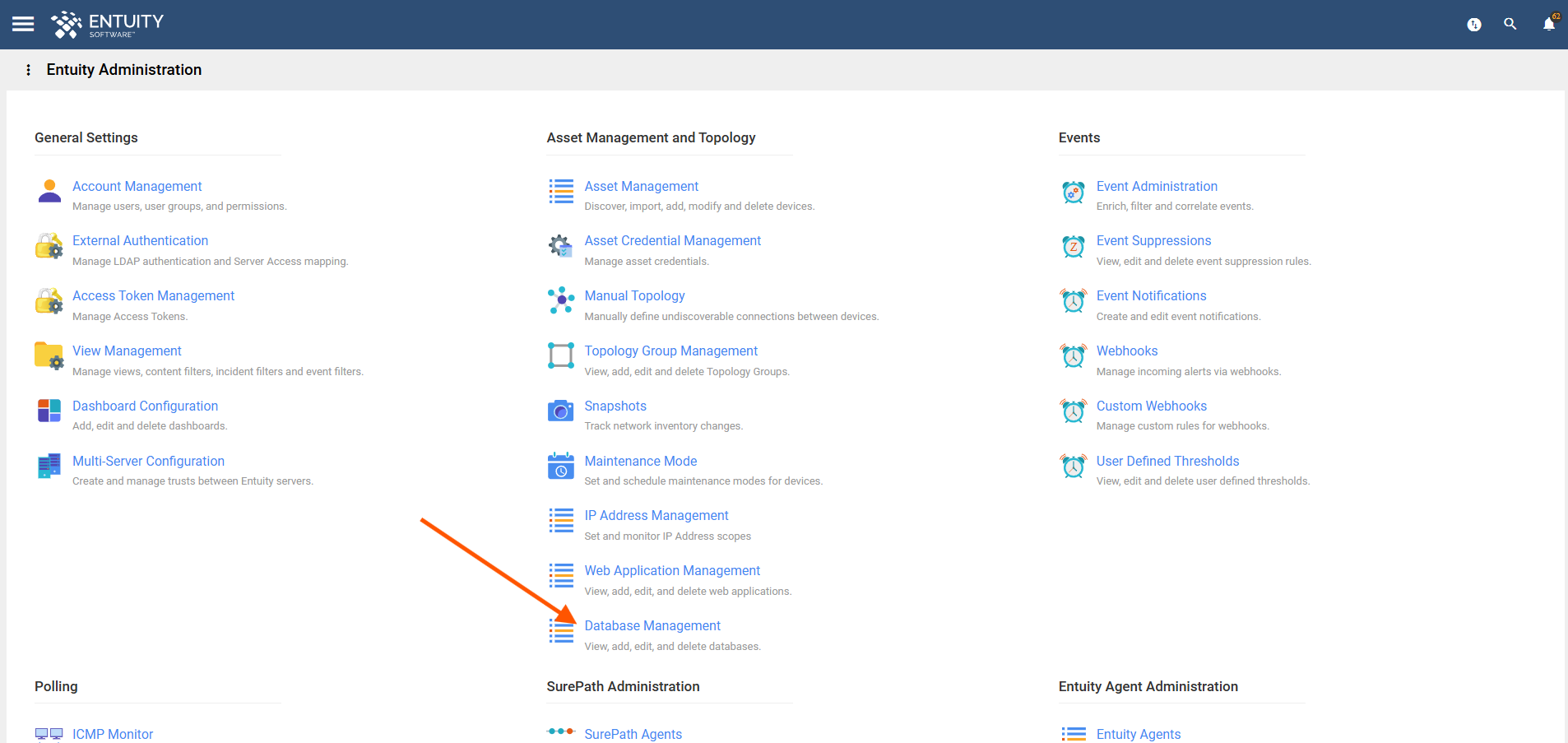Image resolution: width=1568 pixels, height=743 pixels.
Task: Click the External Authentication padlock icon
Action: pos(49,246)
